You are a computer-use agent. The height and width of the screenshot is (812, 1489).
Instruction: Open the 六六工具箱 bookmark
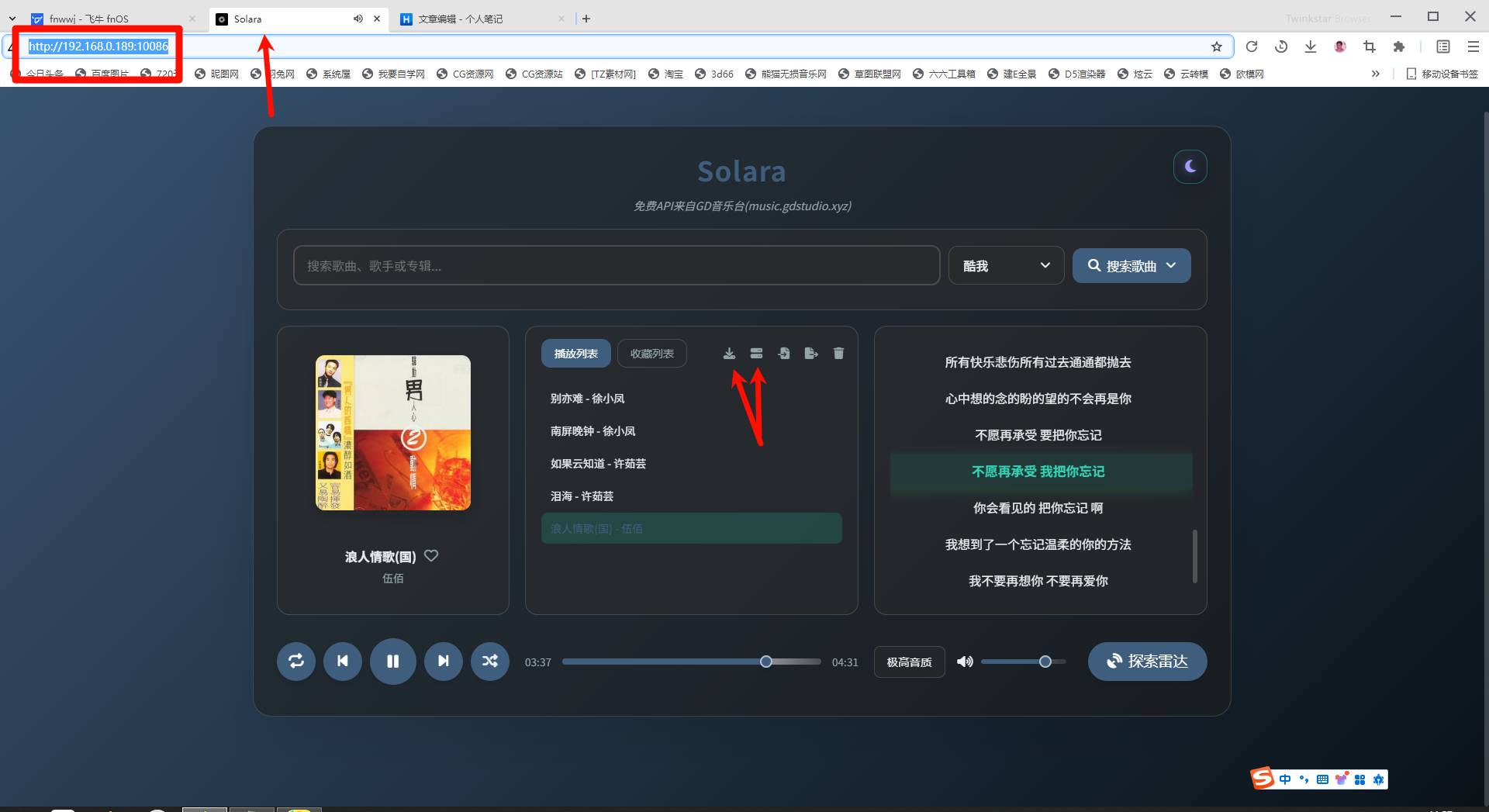tap(945, 74)
